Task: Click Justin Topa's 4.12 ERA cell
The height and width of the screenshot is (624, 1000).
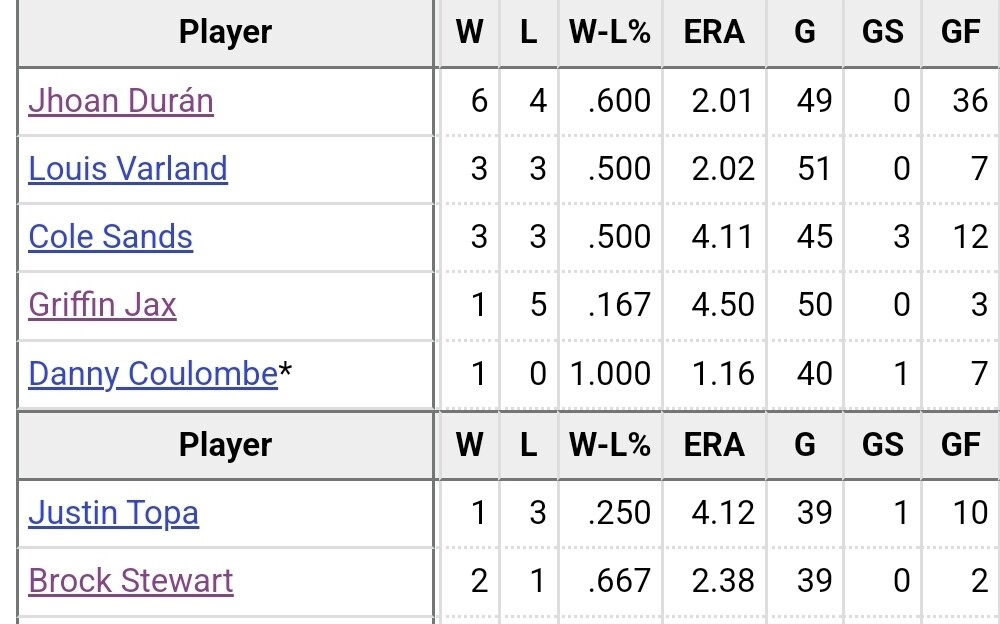Action: coord(722,513)
